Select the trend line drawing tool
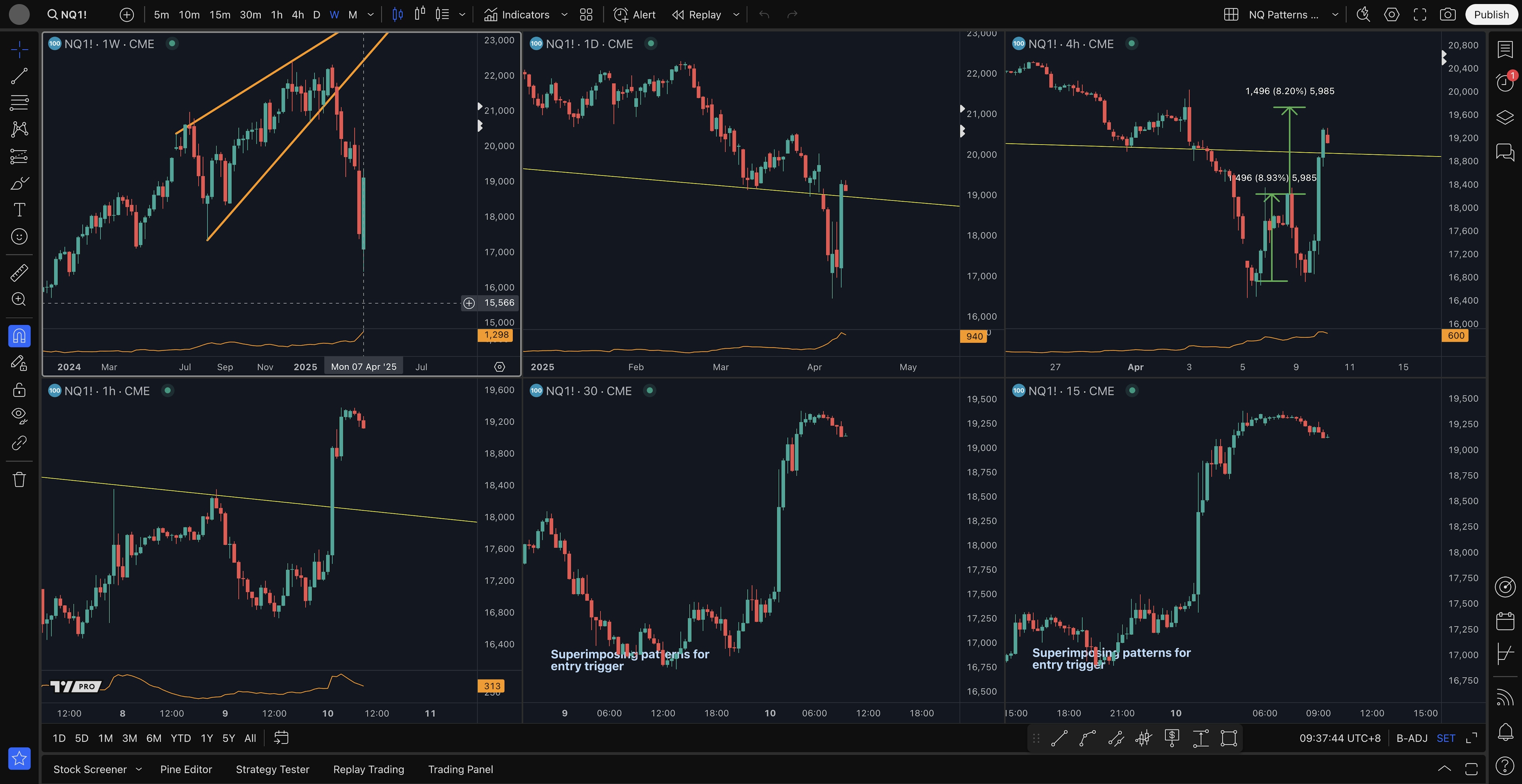The height and width of the screenshot is (784, 1522). 19,76
